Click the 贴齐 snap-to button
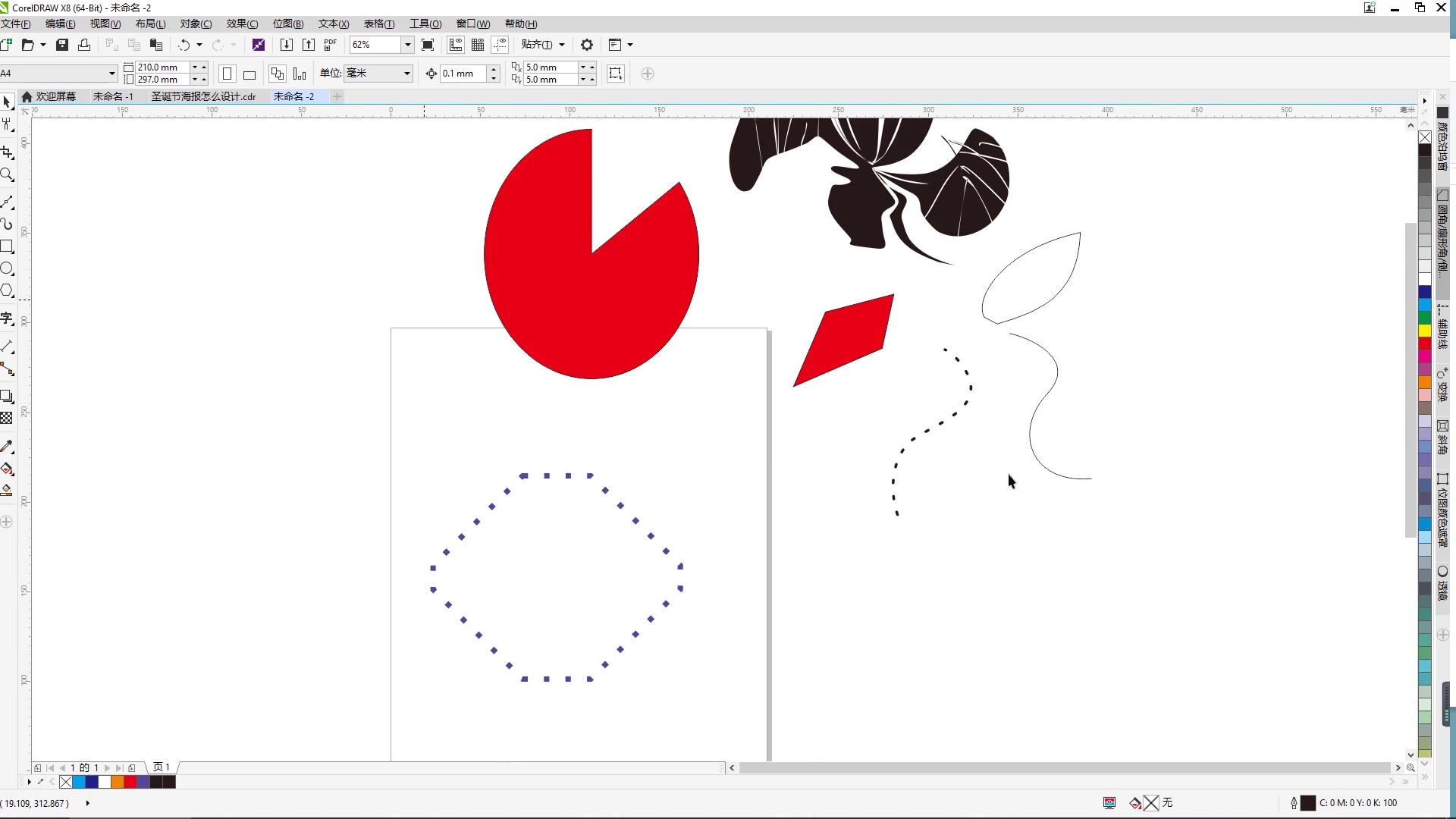This screenshot has height=819, width=1456. (537, 45)
